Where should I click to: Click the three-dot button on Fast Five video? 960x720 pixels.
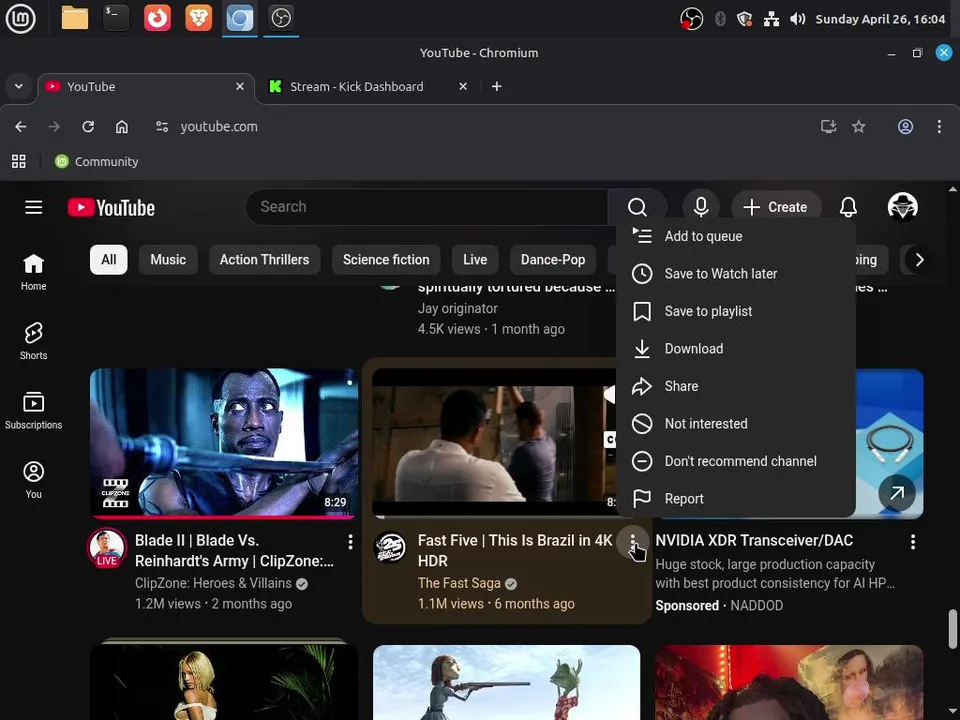(632, 541)
